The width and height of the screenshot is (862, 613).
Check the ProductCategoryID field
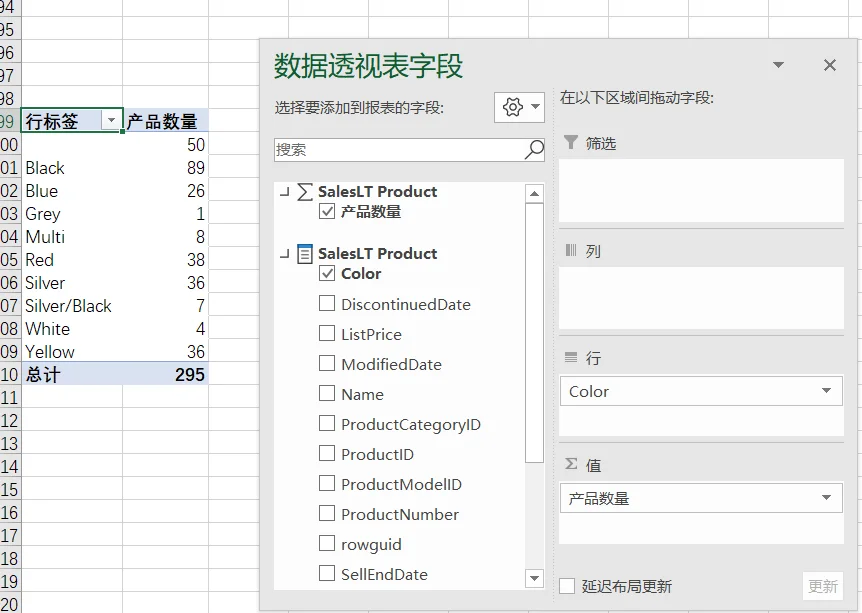[x=327, y=423]
